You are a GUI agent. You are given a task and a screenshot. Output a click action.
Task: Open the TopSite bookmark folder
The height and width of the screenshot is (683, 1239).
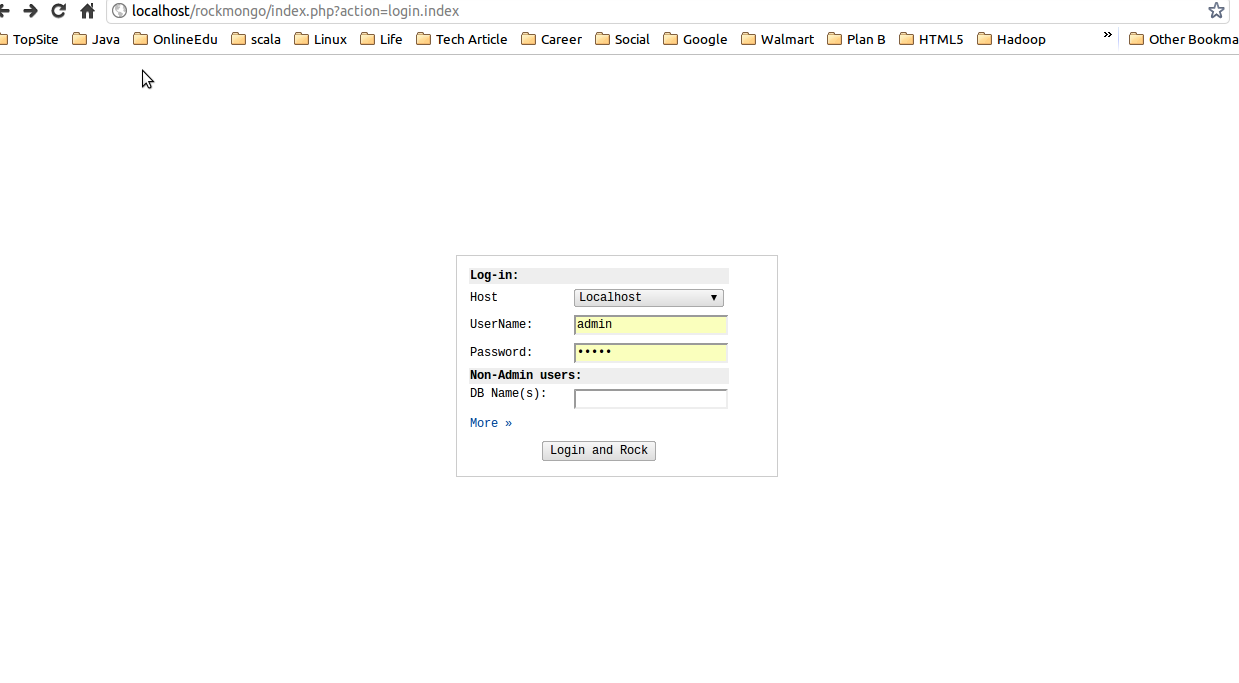[29, 39]
